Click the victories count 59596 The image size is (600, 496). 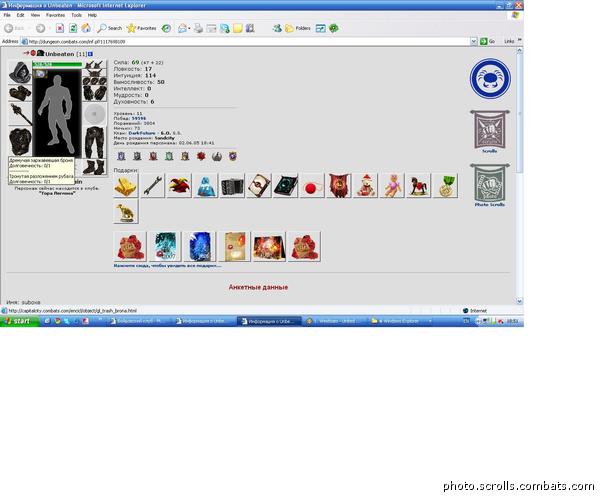[139, 119]
